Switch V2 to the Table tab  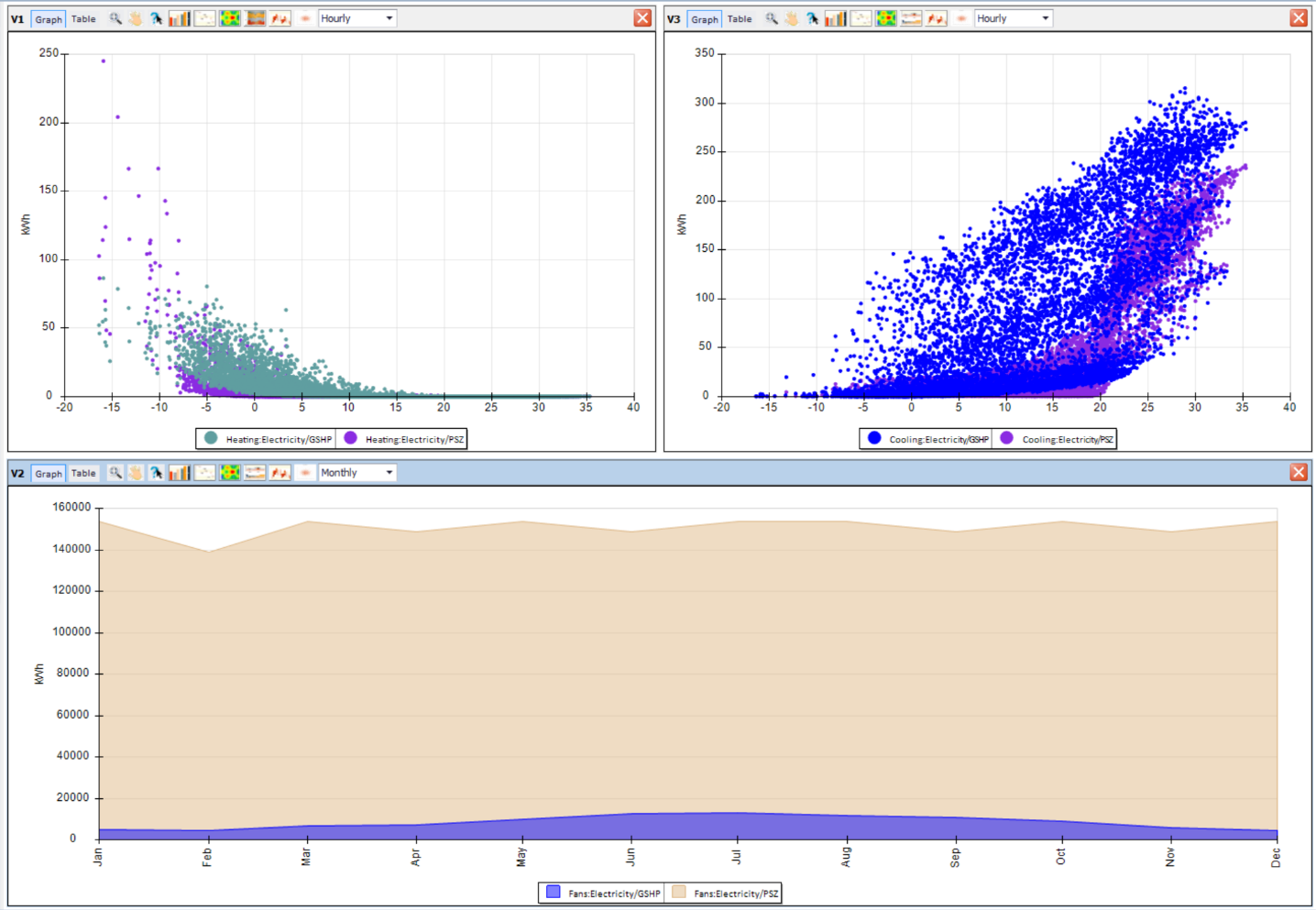coord(83,473)
